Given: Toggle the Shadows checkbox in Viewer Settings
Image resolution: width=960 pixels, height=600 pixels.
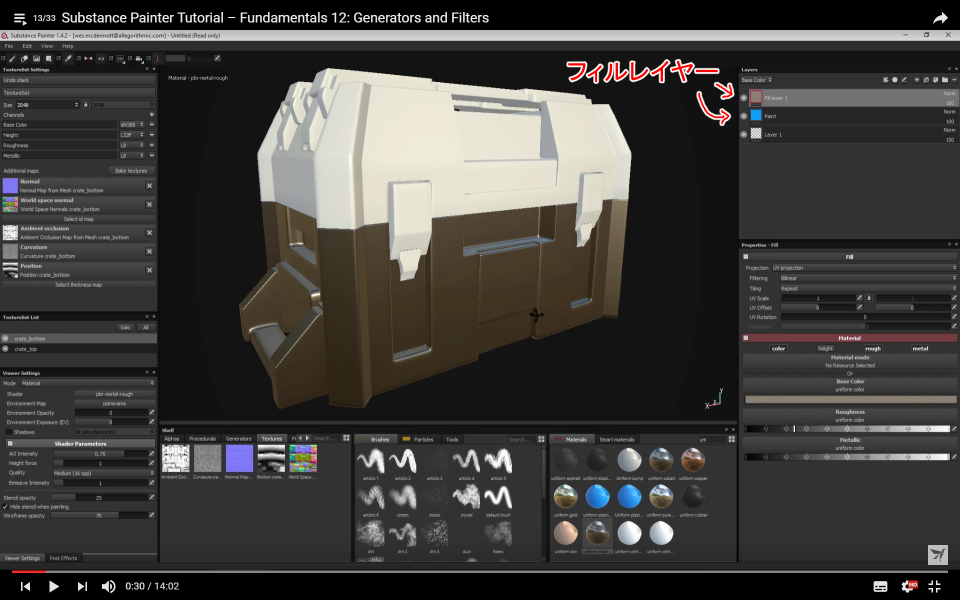Looking at the screenshot, I should tap(9, 432).
